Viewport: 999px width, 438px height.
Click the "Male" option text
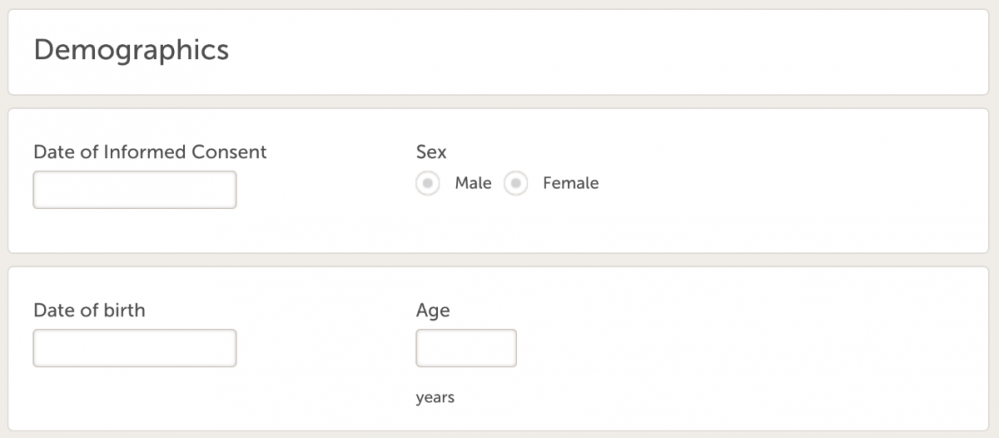coord(473,183)
